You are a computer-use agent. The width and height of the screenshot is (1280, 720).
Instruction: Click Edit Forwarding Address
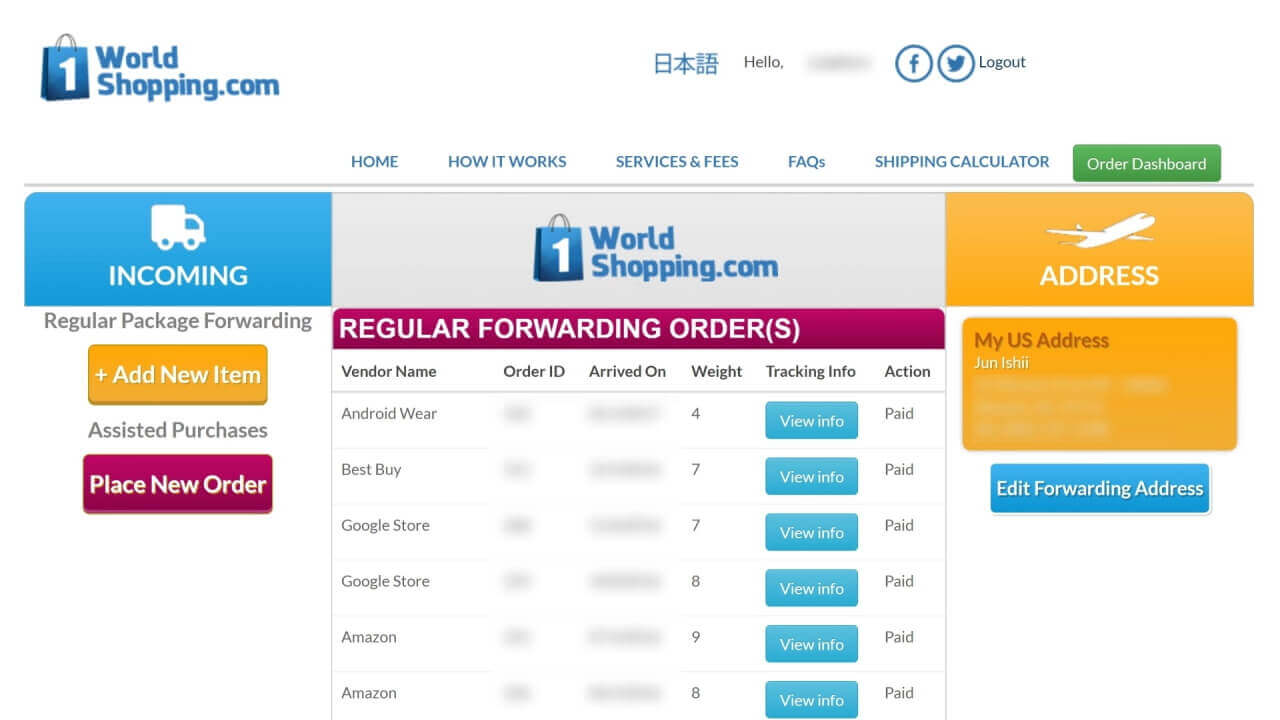1099,488
